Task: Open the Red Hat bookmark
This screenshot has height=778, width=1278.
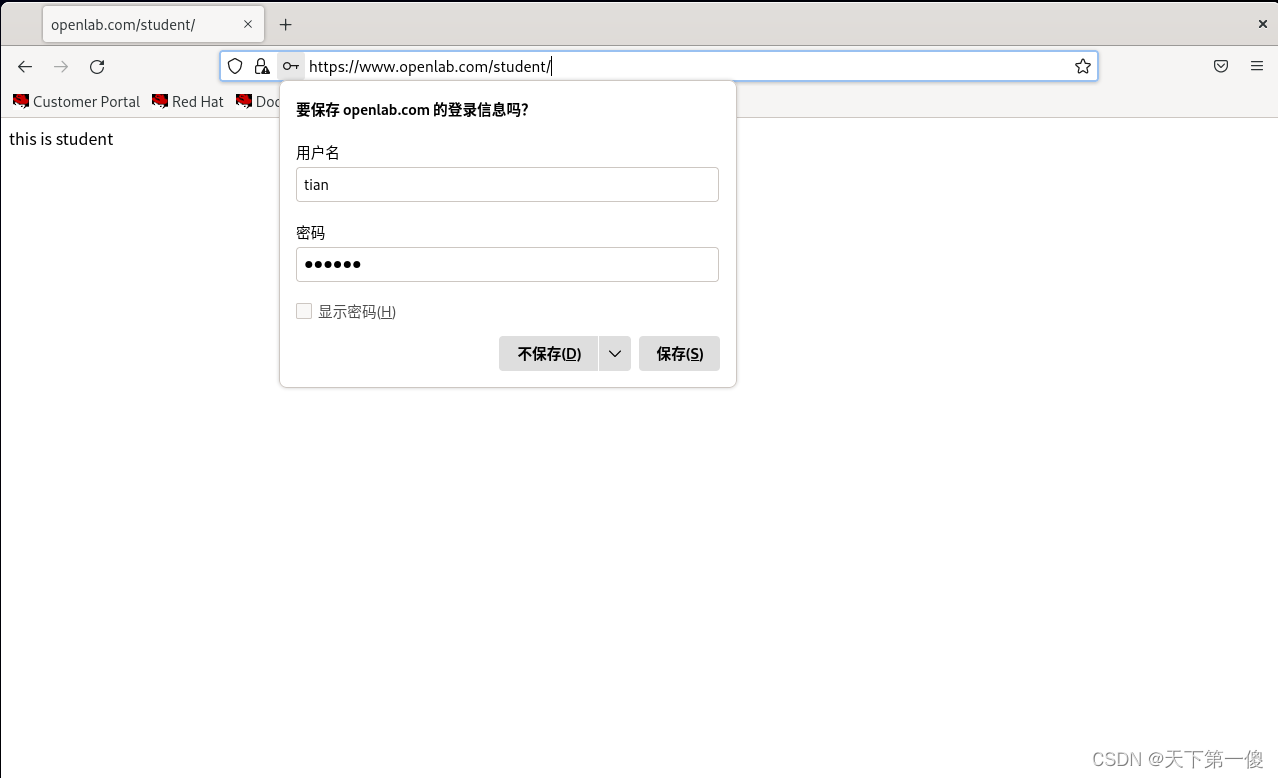Action: point(187,101)
